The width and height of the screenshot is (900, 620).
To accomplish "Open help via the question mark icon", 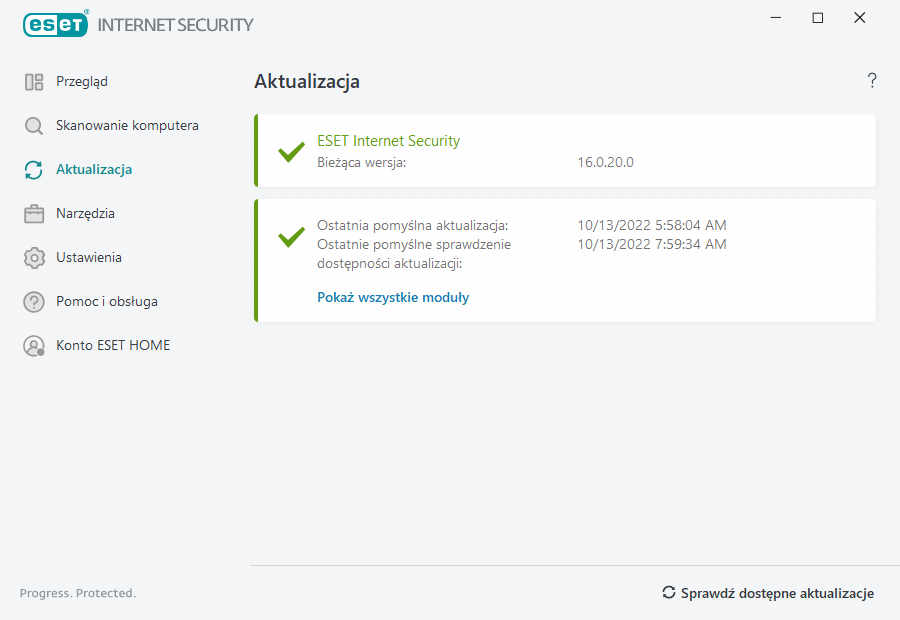I will coord(872,81).
